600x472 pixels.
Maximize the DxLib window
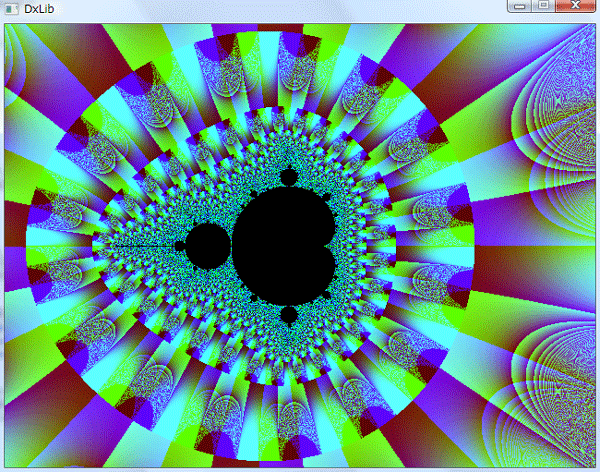coord(543,6)
